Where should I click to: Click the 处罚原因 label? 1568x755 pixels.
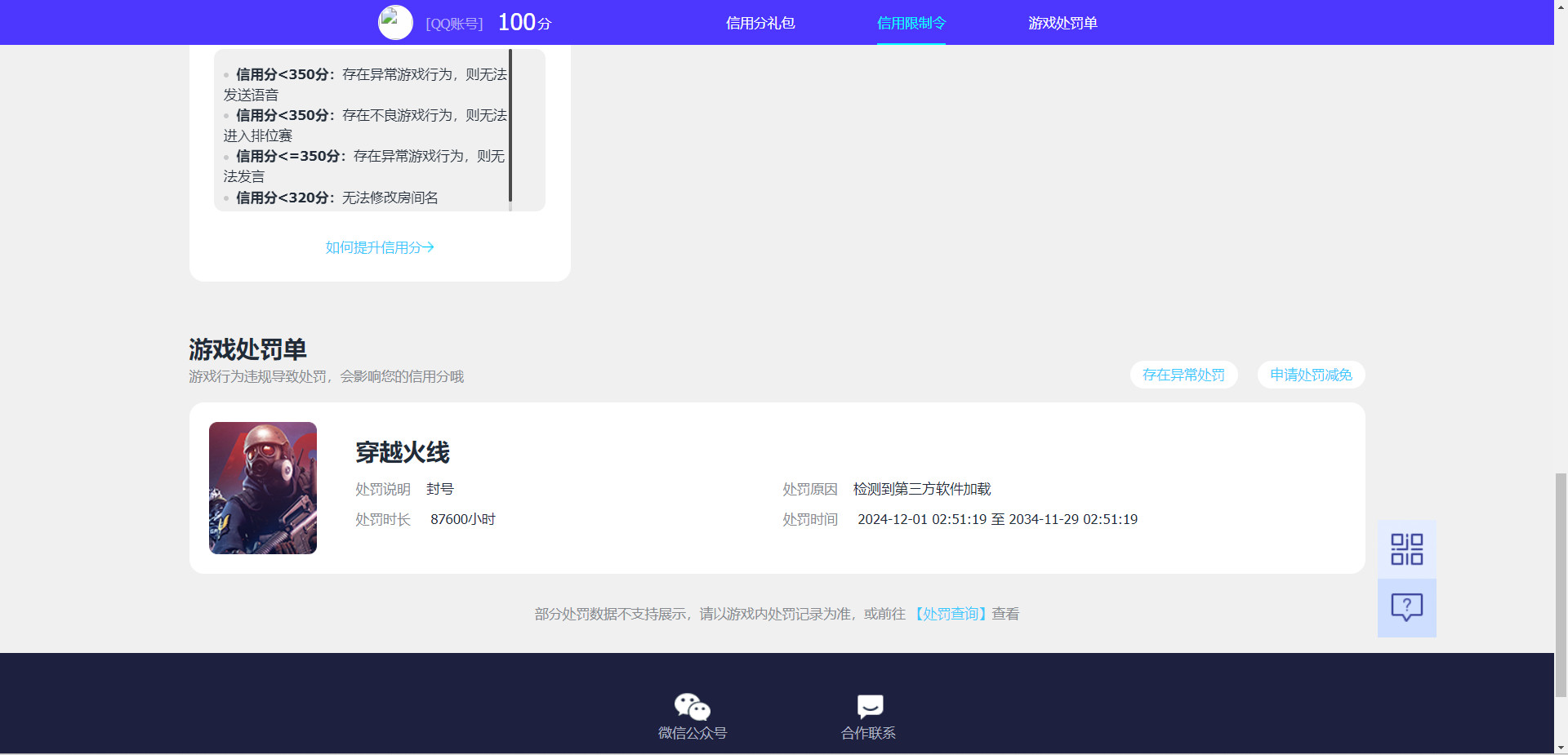coord(810,489)
